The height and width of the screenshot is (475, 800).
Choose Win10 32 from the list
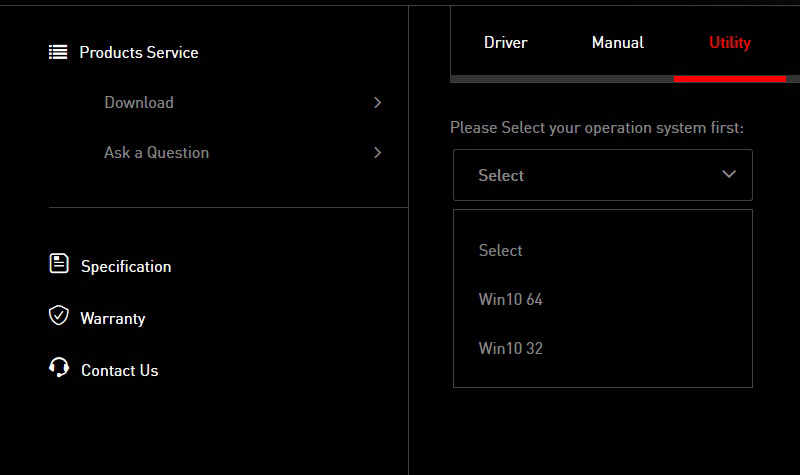pos(510,348)
